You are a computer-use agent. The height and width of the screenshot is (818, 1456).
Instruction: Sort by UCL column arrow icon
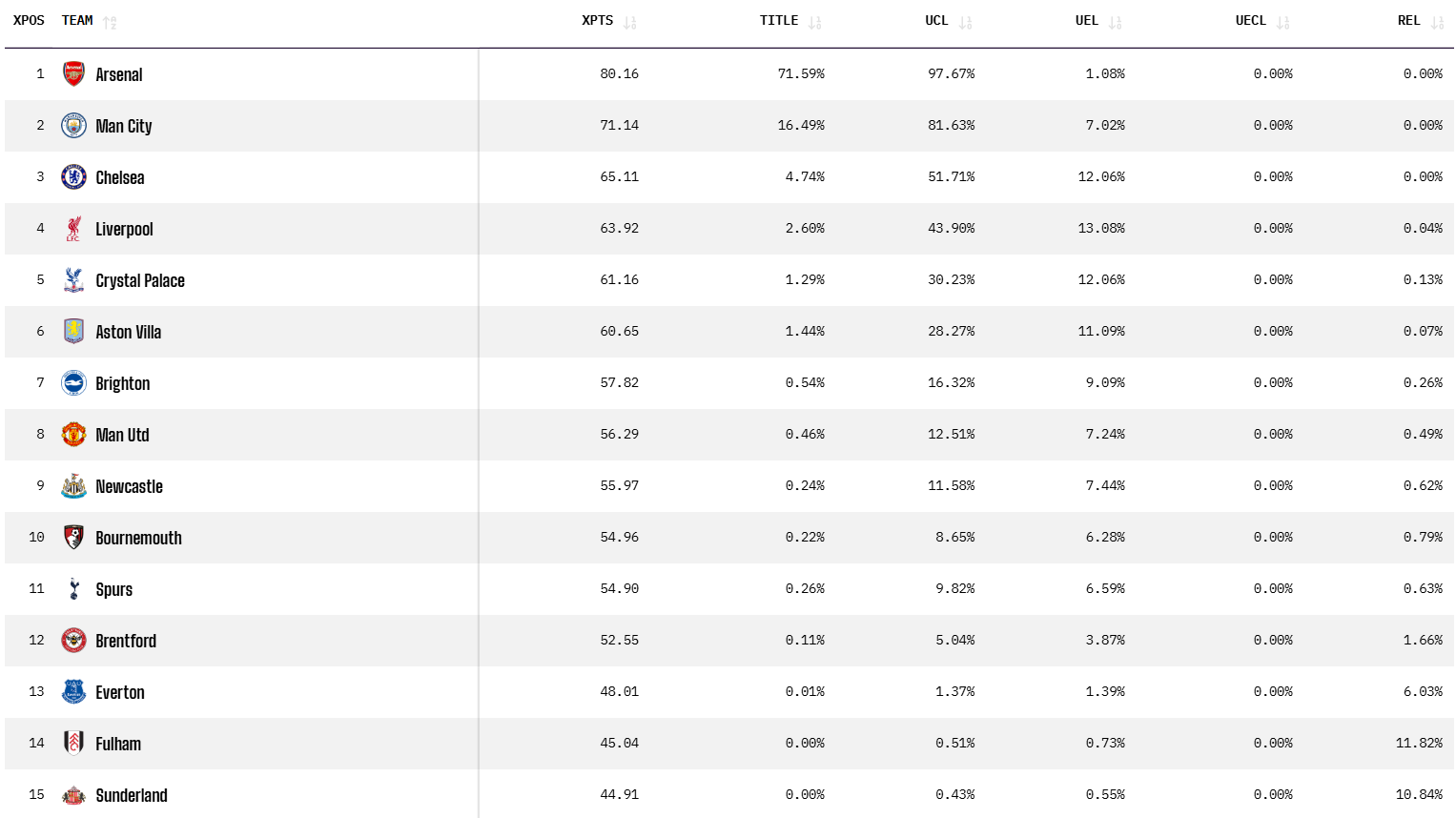point(966,22)
